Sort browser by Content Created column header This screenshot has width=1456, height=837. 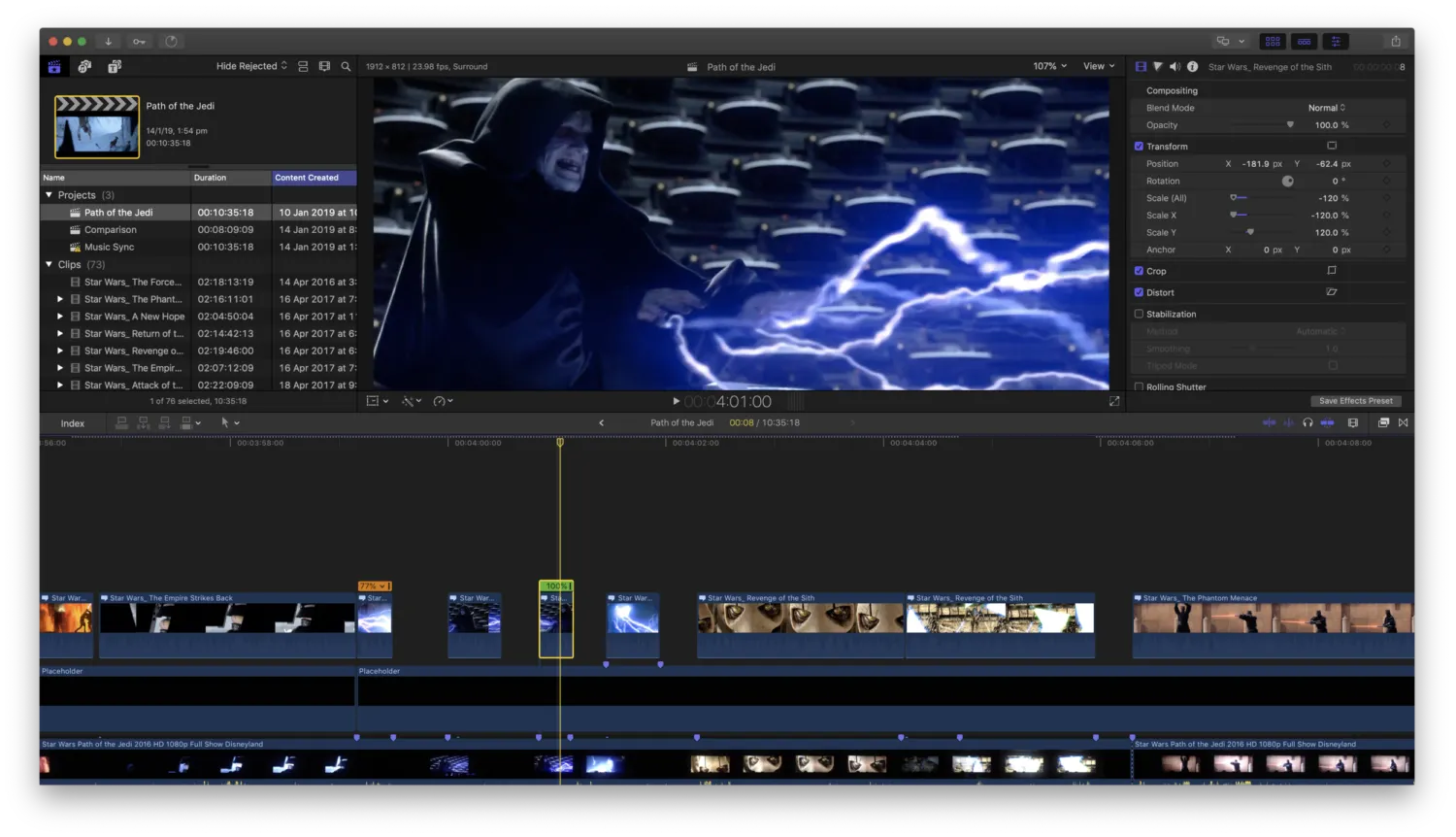click(x=314, y=178)
